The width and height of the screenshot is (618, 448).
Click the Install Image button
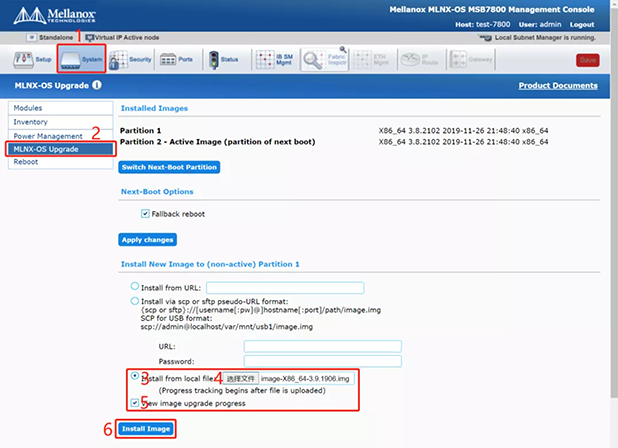(x=146, y=429)
